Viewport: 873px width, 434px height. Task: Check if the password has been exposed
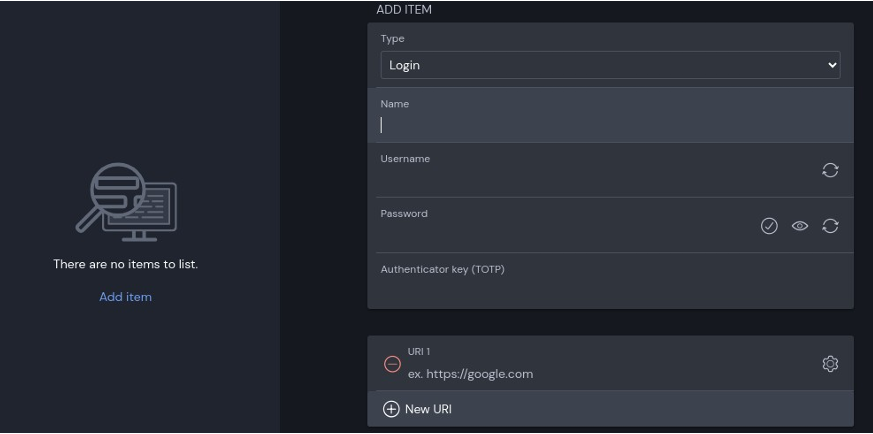(x=769, y=226)
